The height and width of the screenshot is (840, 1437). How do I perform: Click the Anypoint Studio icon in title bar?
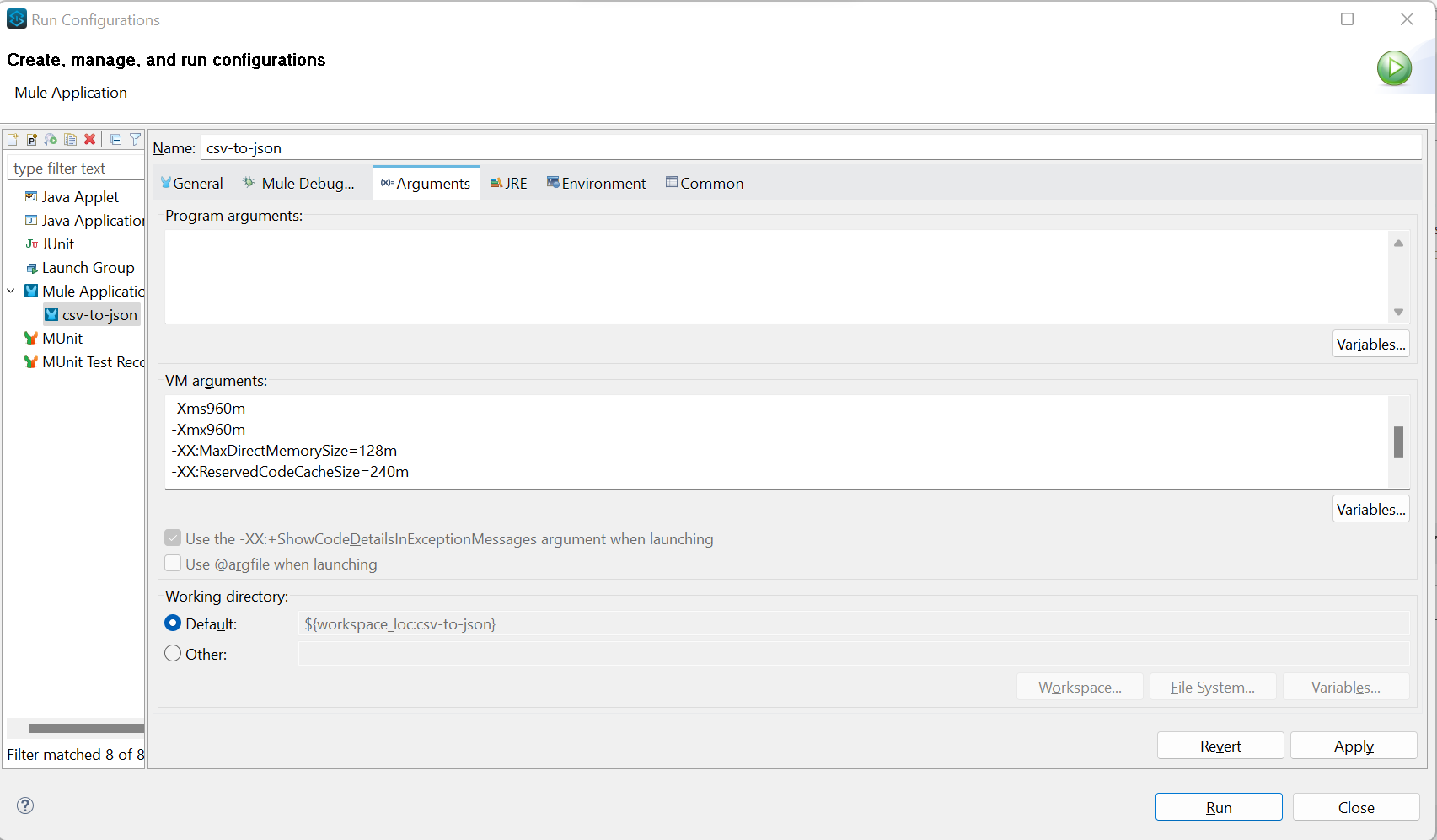17,19
